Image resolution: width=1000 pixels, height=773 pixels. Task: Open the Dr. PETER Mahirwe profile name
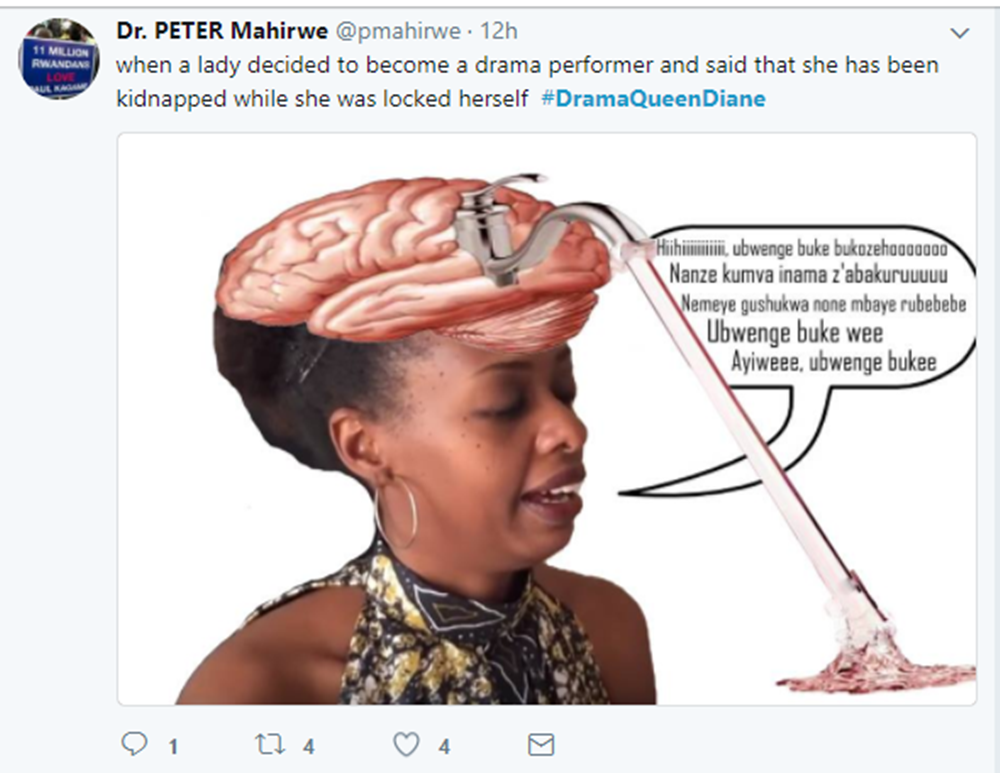coord(222,31)
